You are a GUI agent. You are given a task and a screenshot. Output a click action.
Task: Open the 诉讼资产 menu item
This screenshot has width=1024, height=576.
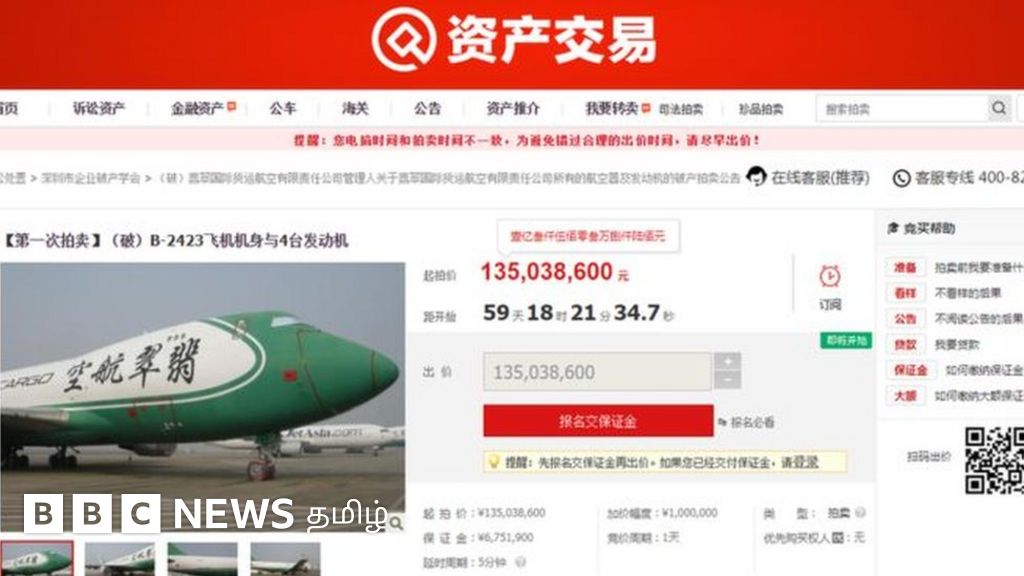[99, 108]
